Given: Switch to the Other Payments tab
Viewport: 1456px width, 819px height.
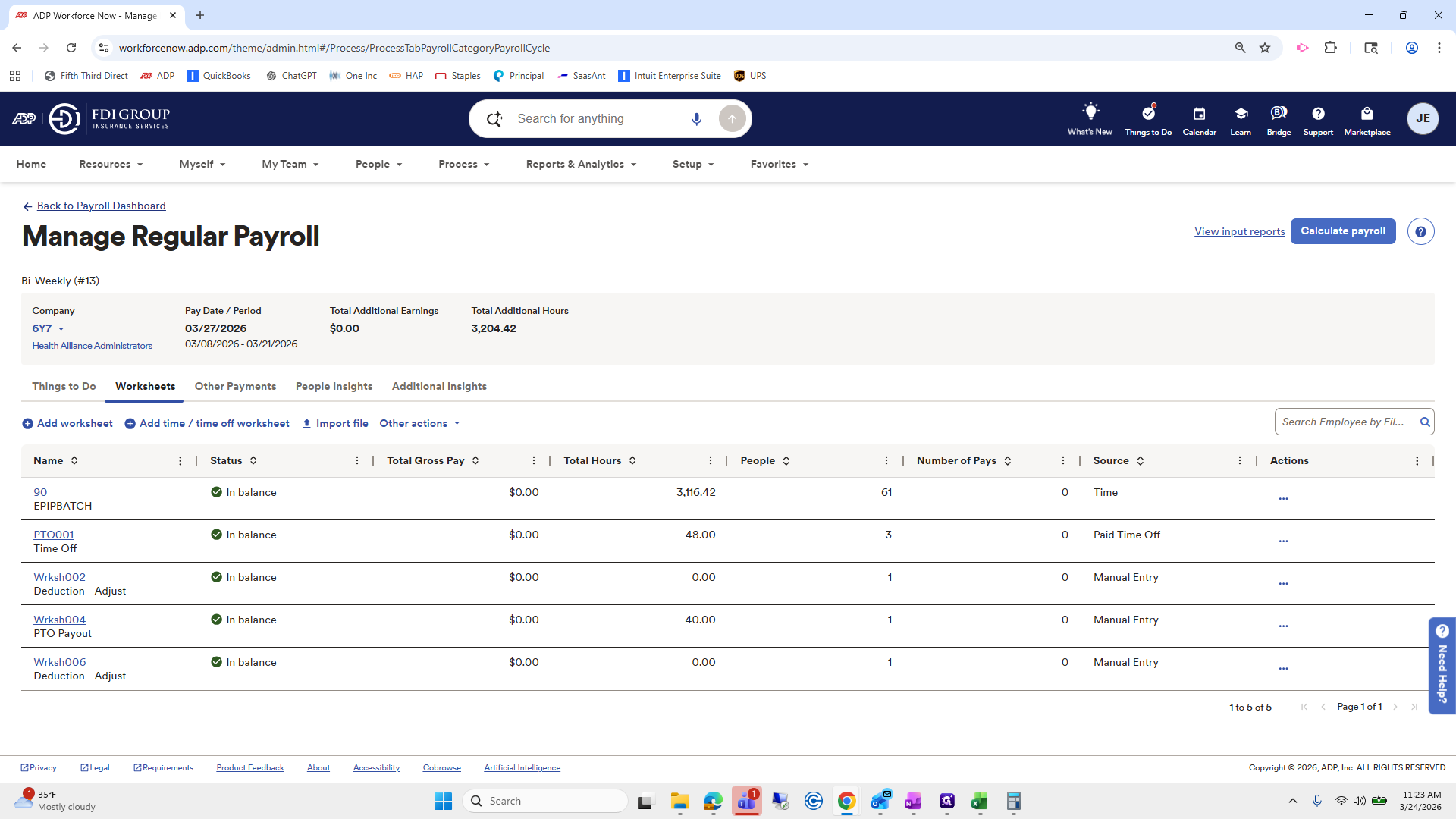Looking at the screenshot, I should click(x=235, y=386).
